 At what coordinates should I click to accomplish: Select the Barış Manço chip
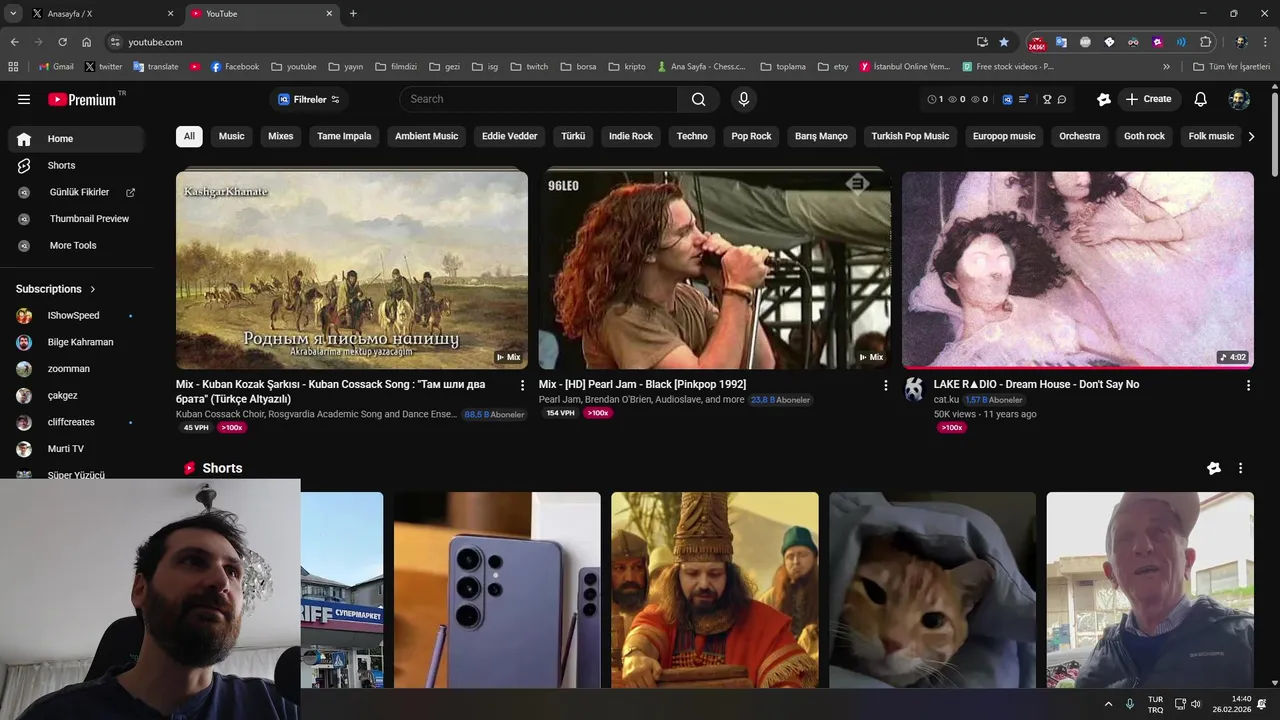click(x=821, y=136)
